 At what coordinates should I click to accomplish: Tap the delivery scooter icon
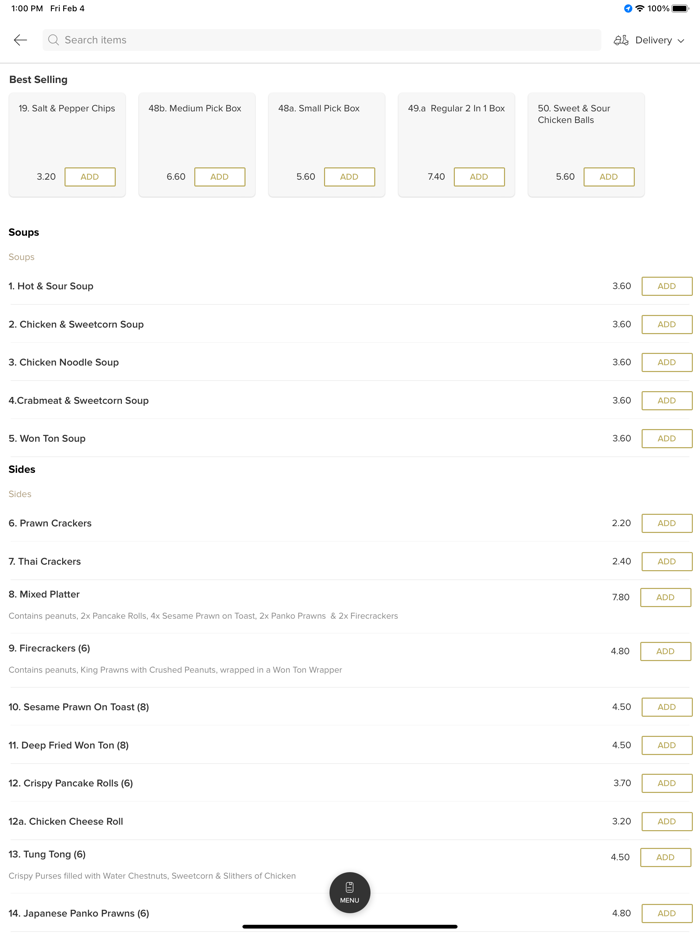pyautogui.click(x=621, y=40)
